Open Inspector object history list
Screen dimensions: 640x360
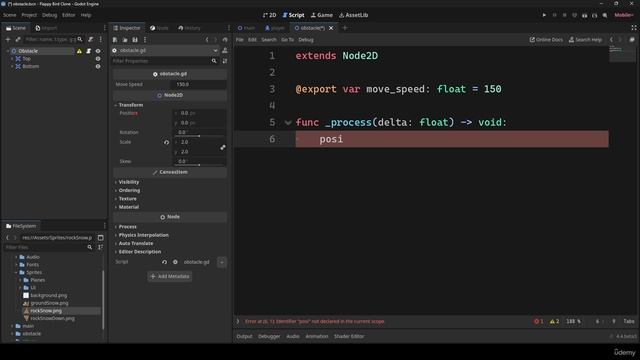point(225,40)
